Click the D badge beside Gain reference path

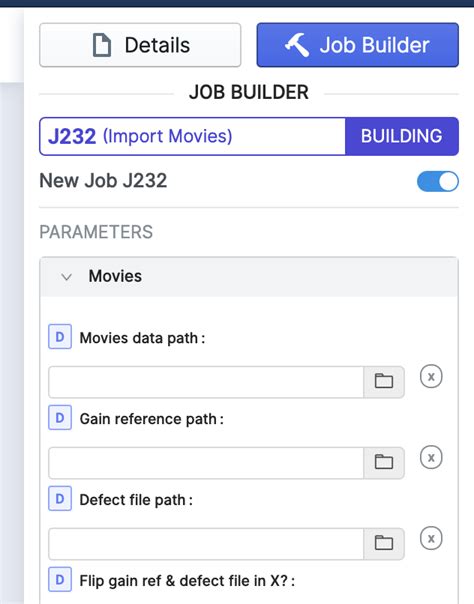60,418
